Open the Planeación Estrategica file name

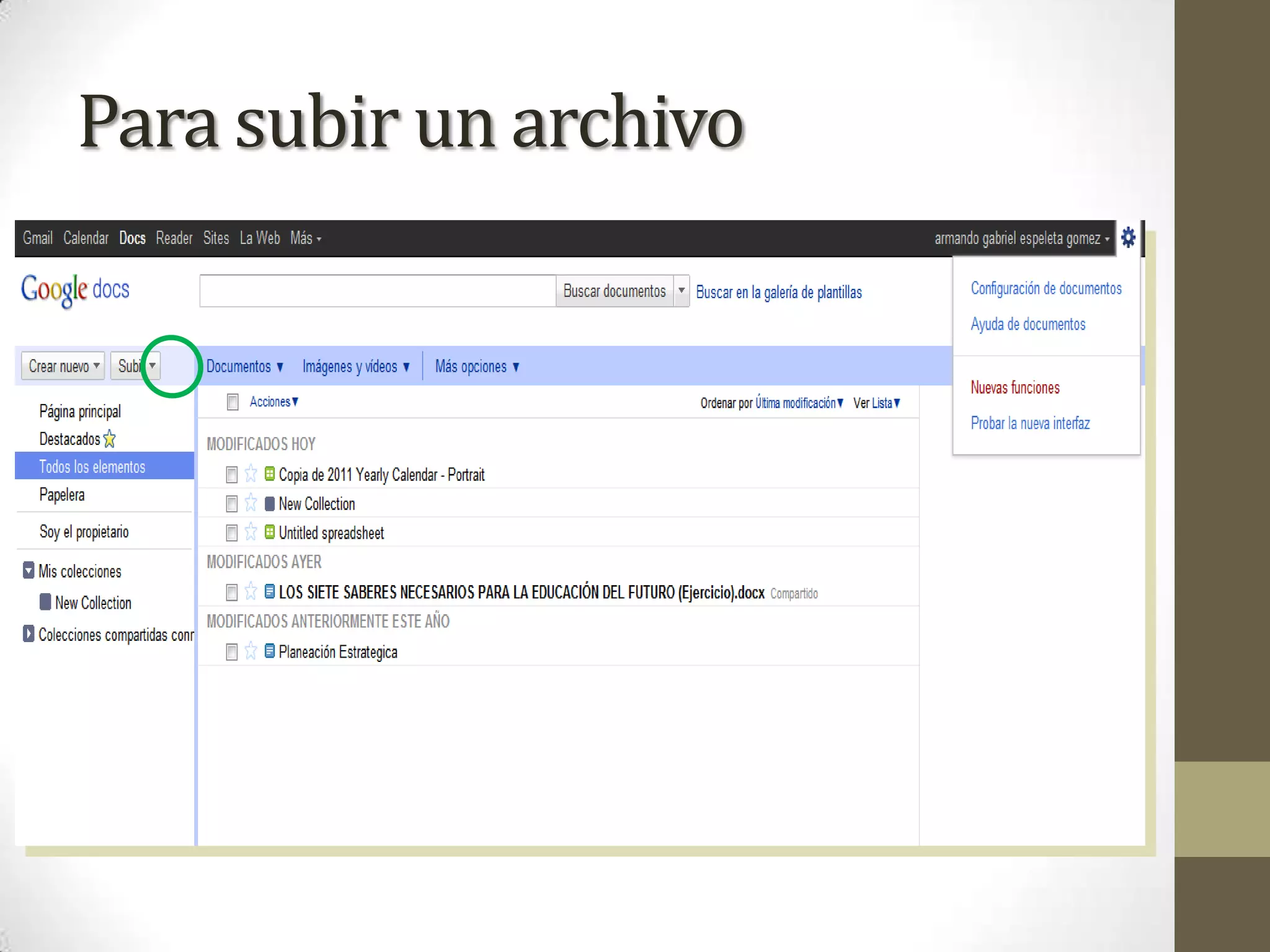click(338, 652)
